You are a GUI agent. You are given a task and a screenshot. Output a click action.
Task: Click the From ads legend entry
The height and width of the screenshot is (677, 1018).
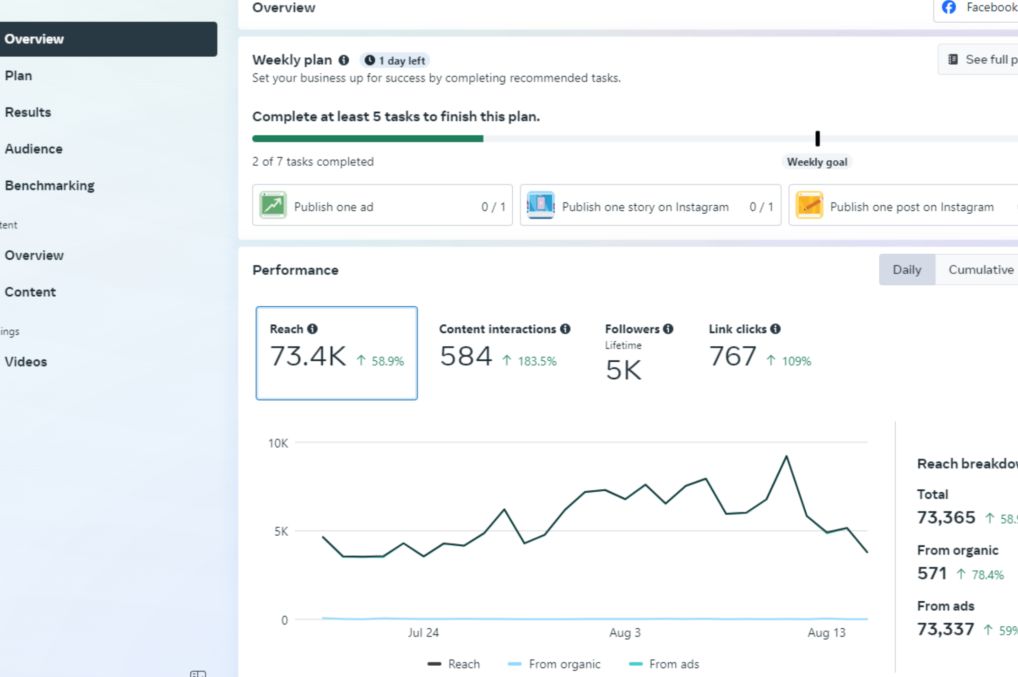pos(664,664)
